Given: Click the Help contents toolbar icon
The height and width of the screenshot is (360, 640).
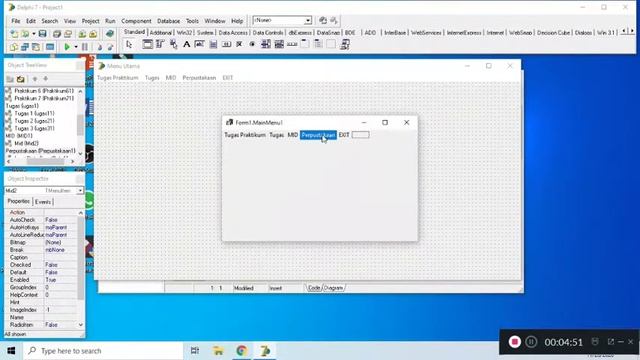Looking at the screenshot, I should [x=109, y=34].
